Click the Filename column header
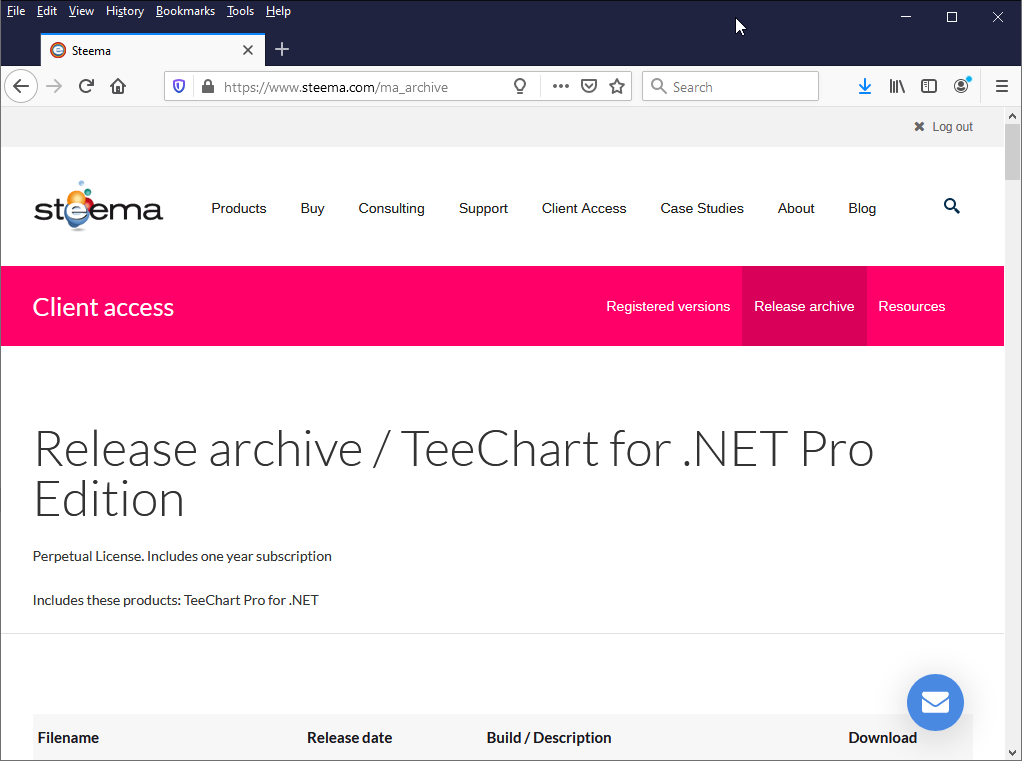Screen dimensions: 1022x761 point(68,738)
